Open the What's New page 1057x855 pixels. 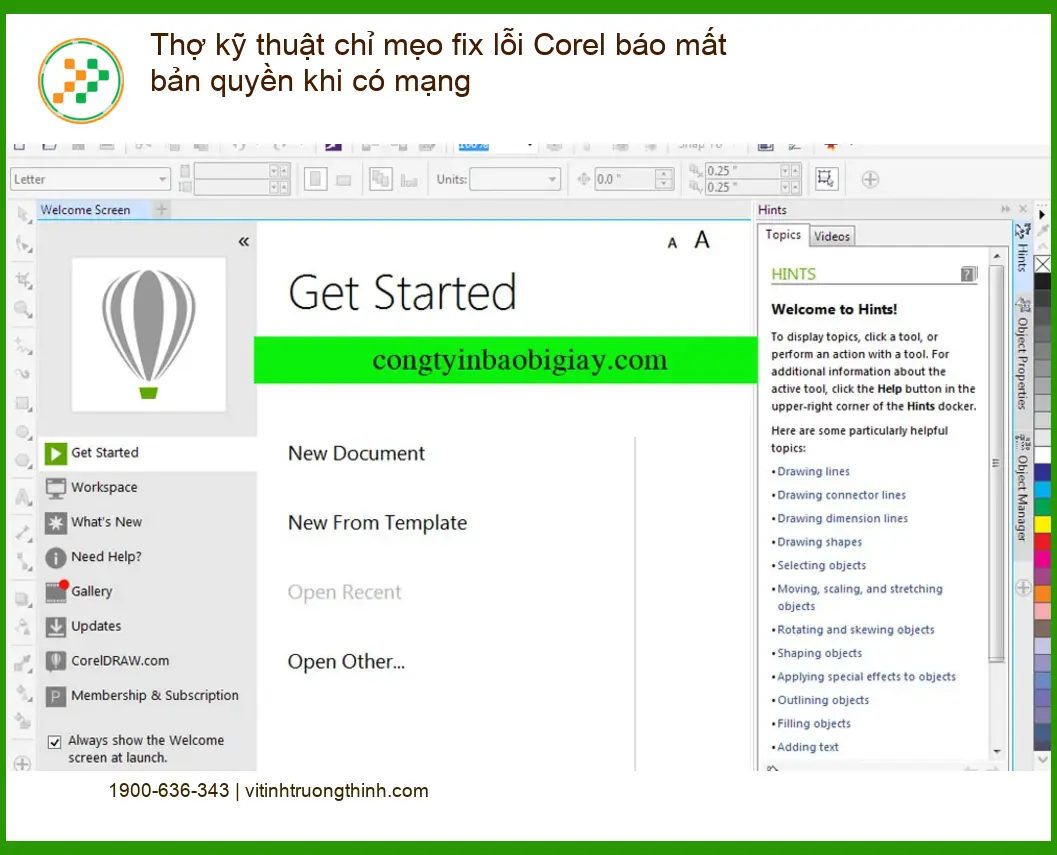point(94,522)
